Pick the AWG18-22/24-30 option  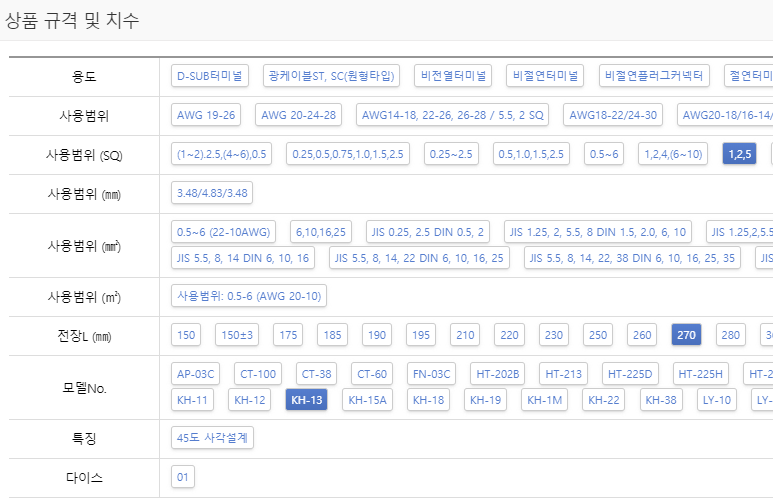coord(613,115)
